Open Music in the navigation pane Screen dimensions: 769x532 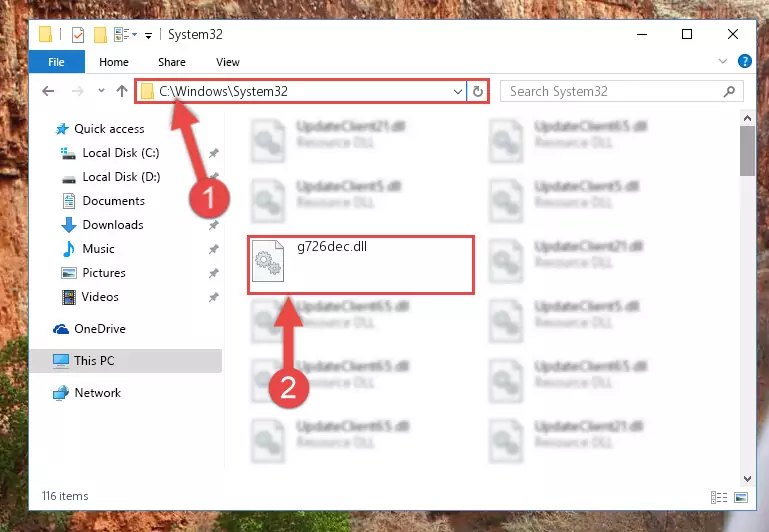coord(98,249)
